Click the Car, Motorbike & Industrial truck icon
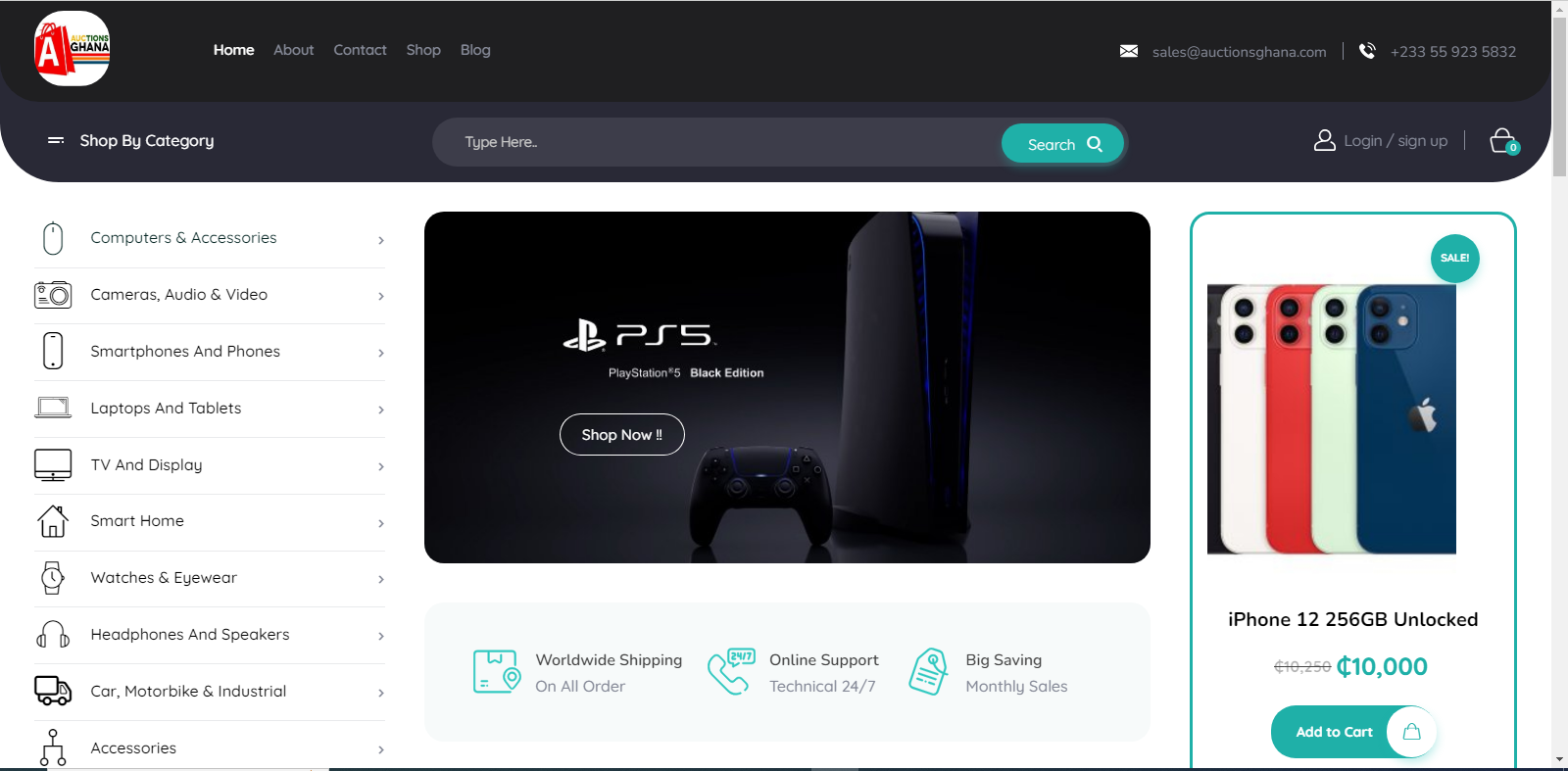This screenshot has width=1568, height=771. (x=53, y=691)
